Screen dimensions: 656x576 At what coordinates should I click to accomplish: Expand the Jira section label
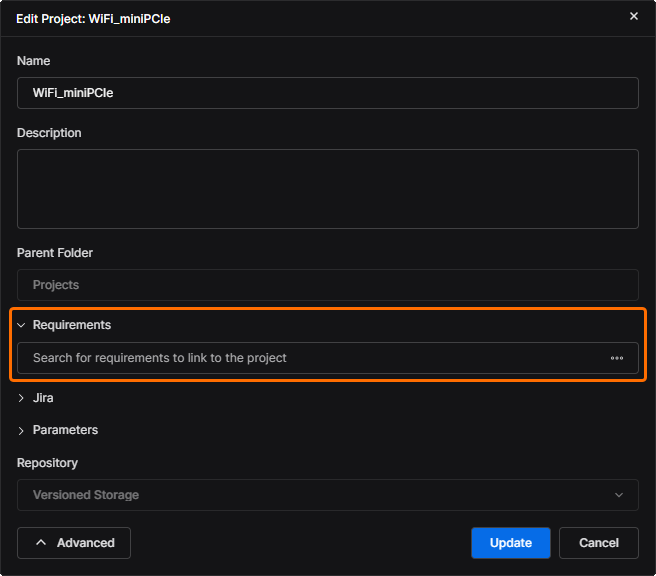pyautogui.click(x=43, y=398)
